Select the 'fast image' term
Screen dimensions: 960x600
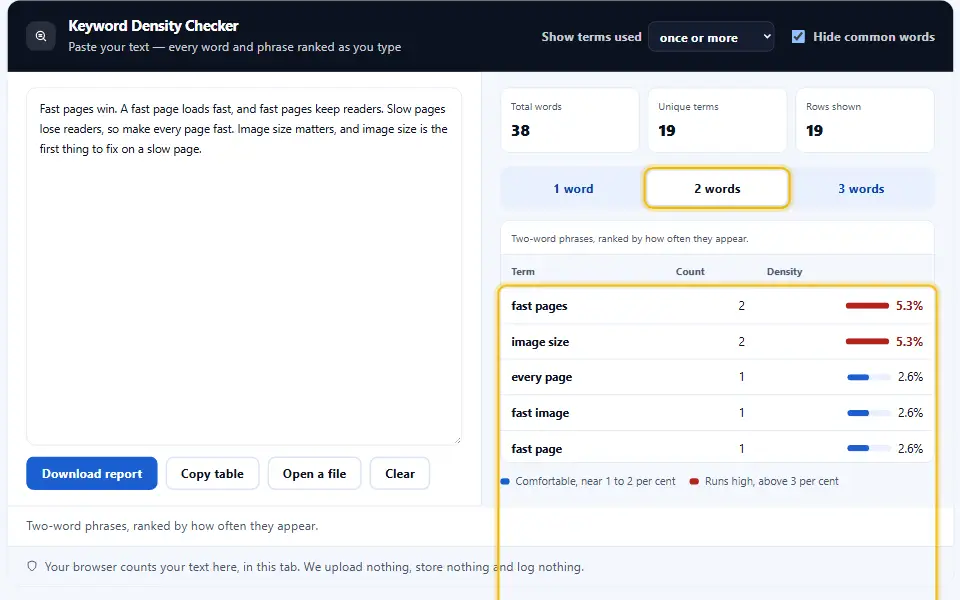click(x=540, y=413)
